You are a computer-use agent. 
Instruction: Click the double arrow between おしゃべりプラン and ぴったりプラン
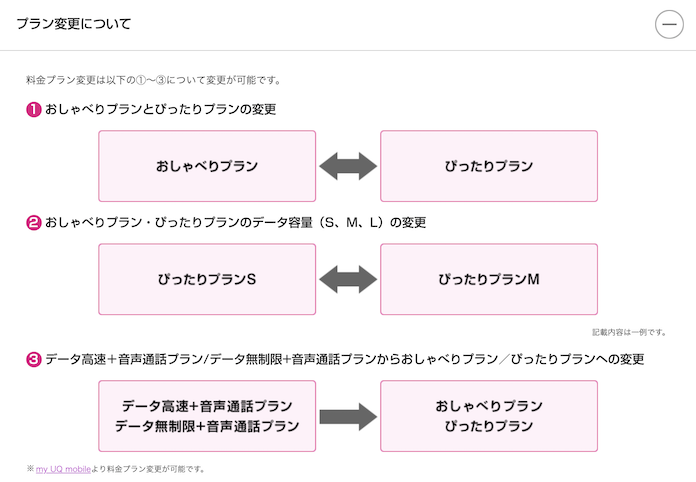[x=347, y=166]
